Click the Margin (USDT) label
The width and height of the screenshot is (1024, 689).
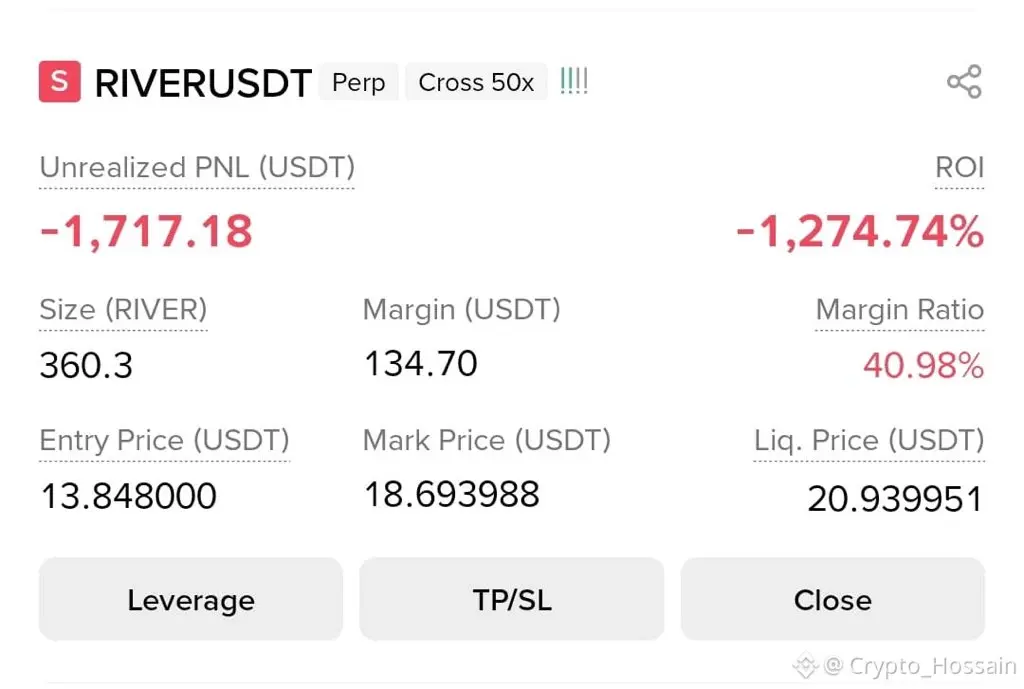tap(461, 310)
